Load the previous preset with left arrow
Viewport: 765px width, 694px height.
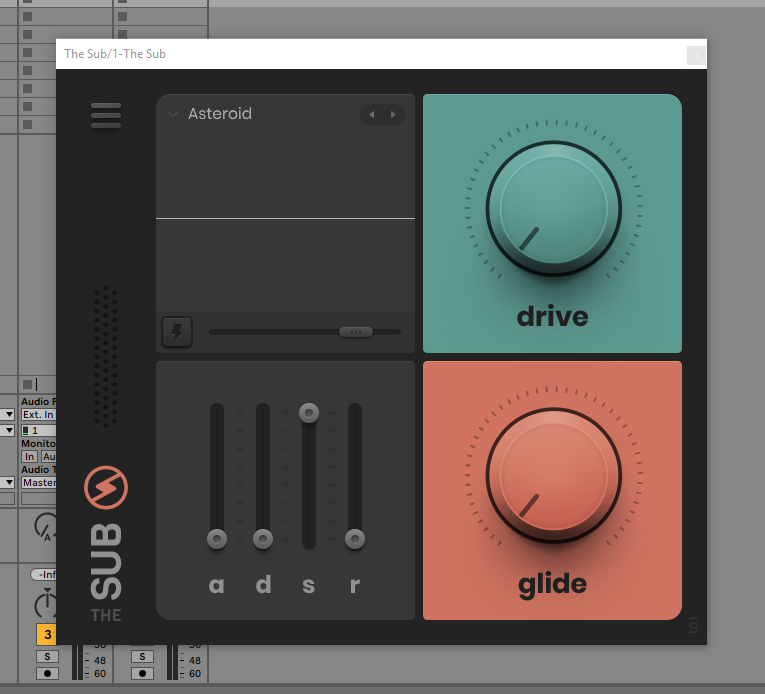[x=372, y=115]
